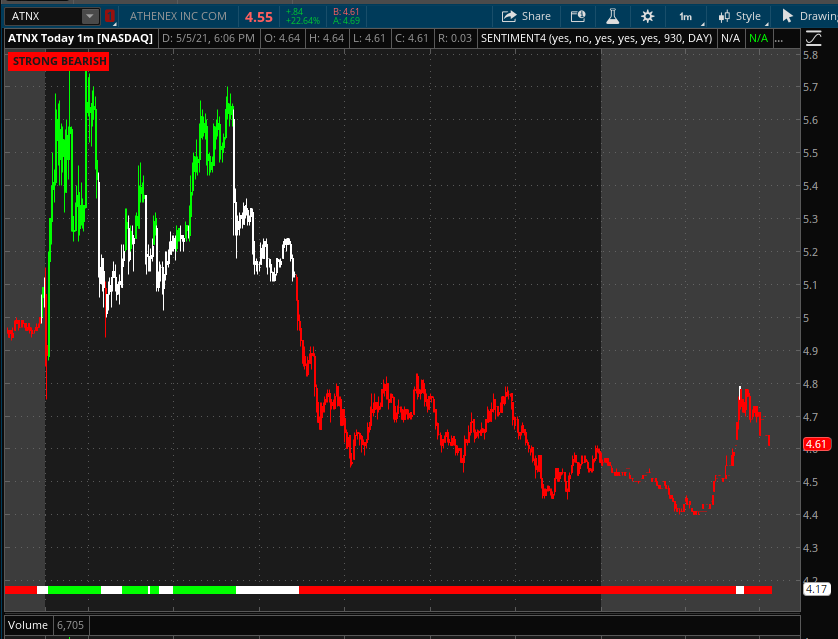Click the low value L: 4.61

point(369,38)
